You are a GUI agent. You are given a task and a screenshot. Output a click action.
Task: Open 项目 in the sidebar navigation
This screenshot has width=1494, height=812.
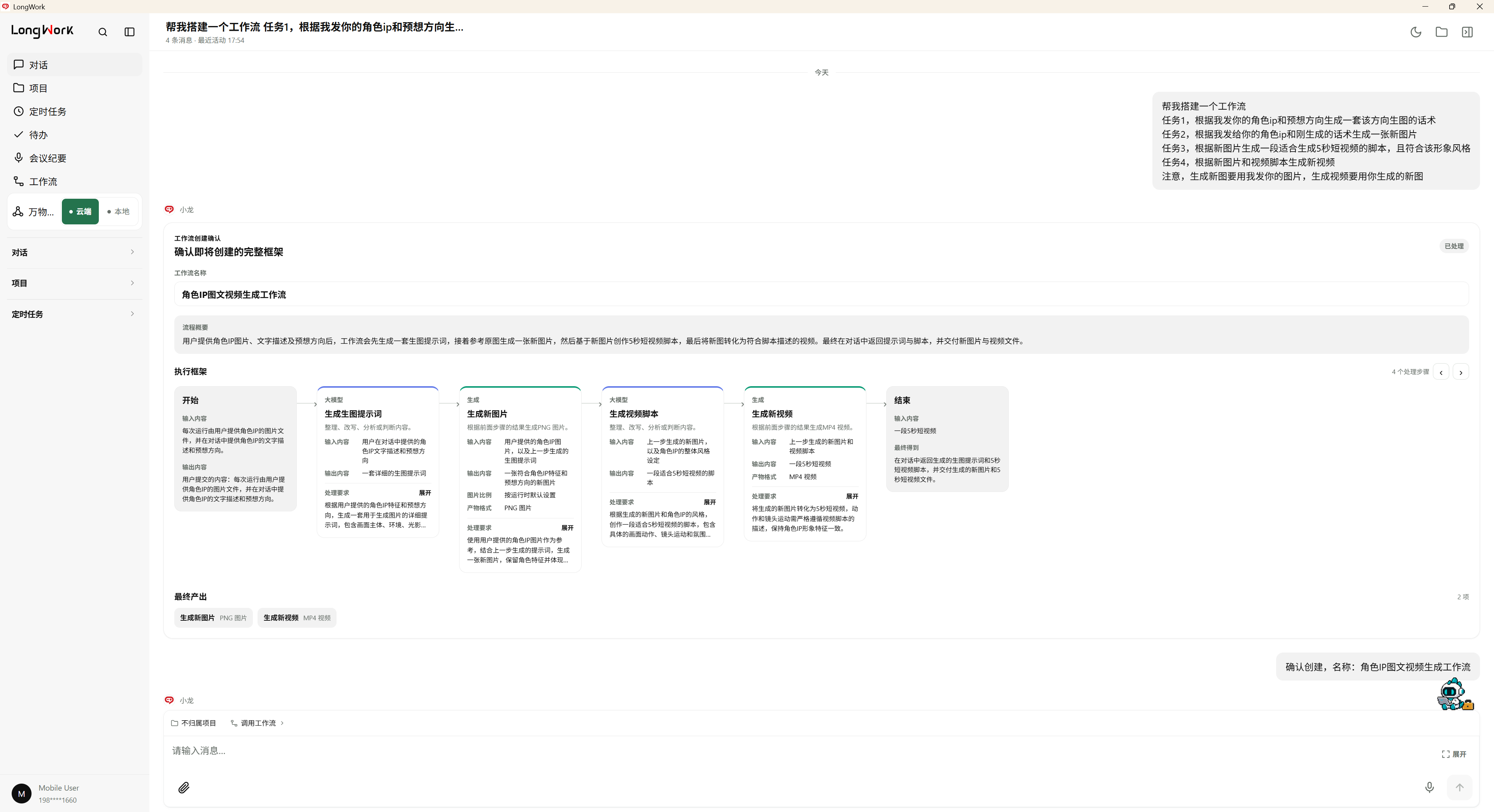point(74,88)
